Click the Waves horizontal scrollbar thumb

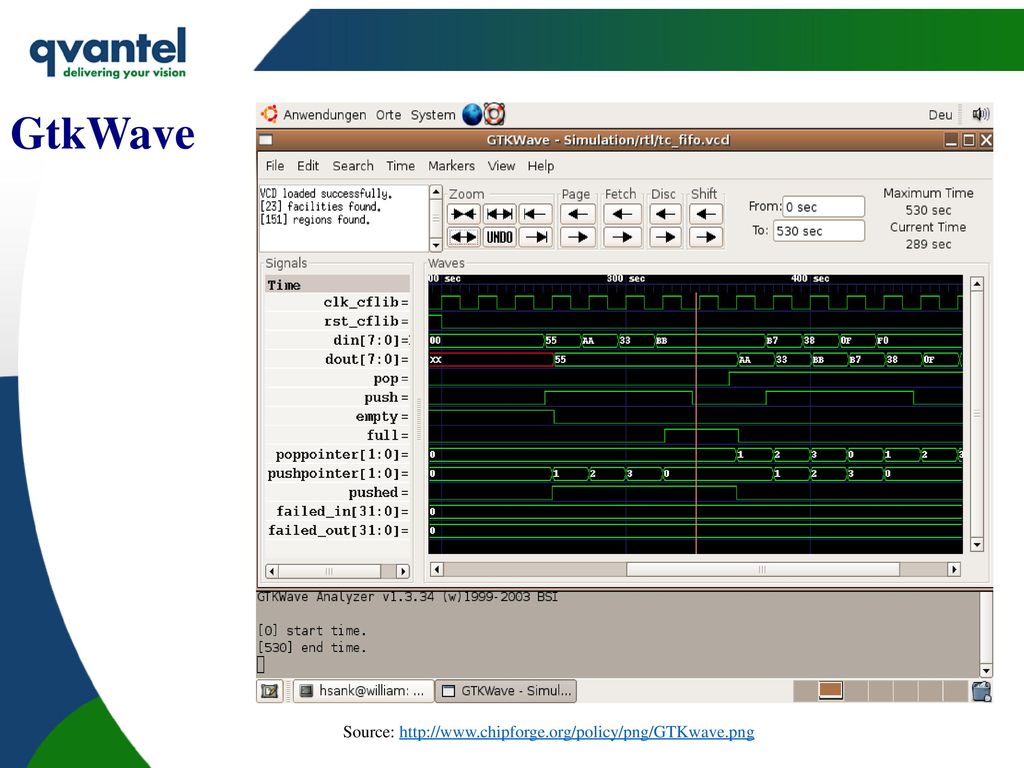coord(763,569)
